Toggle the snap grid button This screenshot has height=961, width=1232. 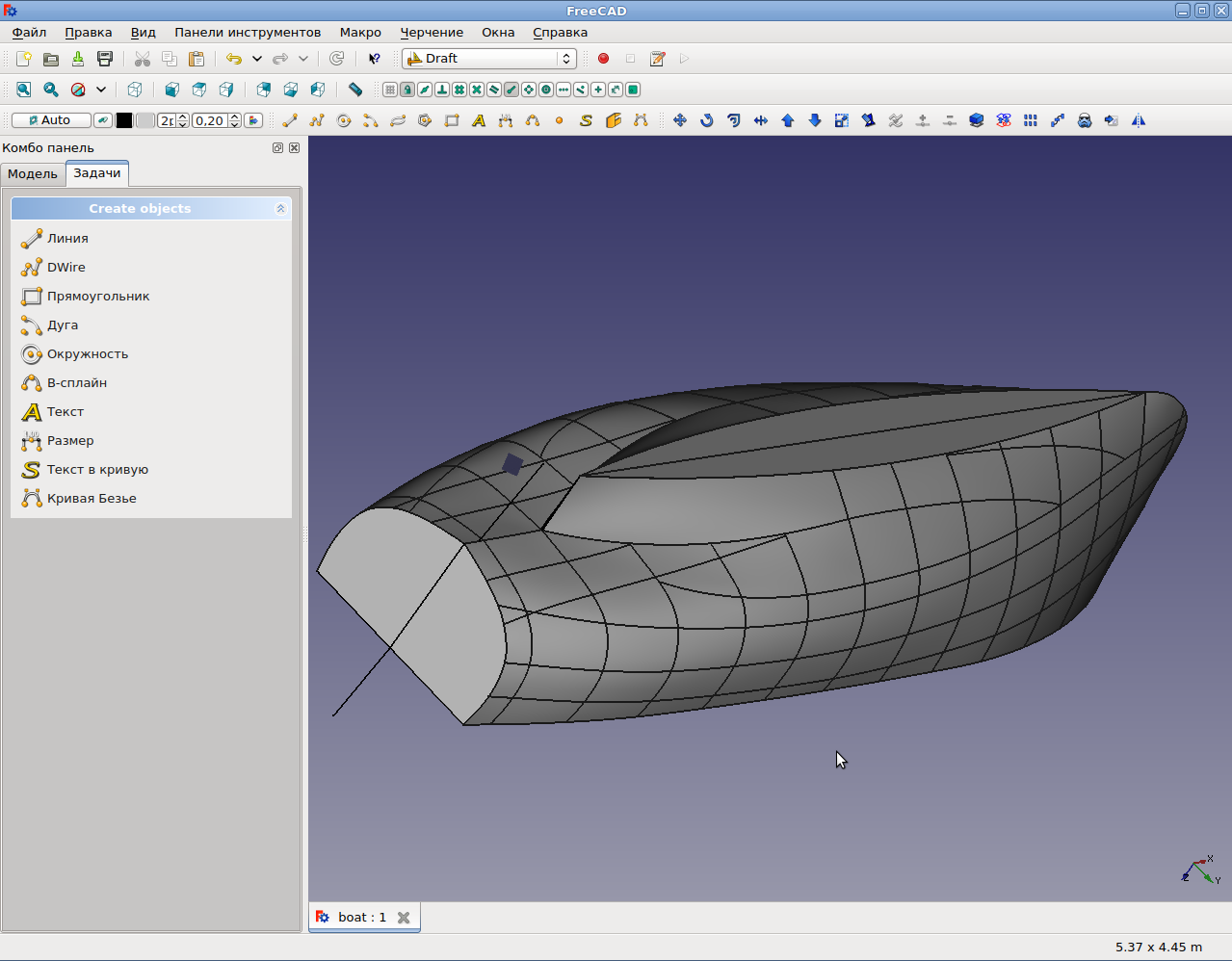[x=390, y=90]
